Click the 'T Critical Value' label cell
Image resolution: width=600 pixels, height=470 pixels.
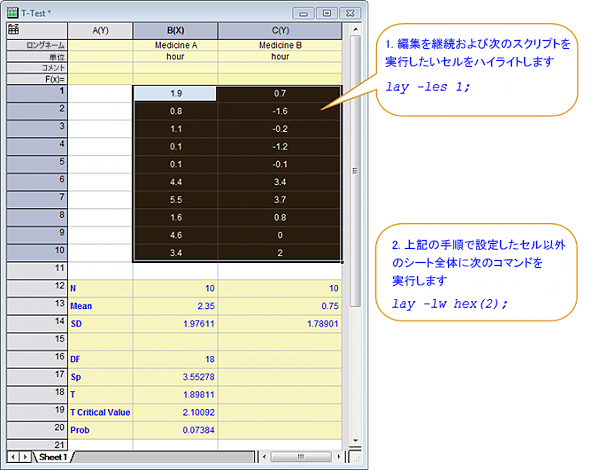pos(100,412)
